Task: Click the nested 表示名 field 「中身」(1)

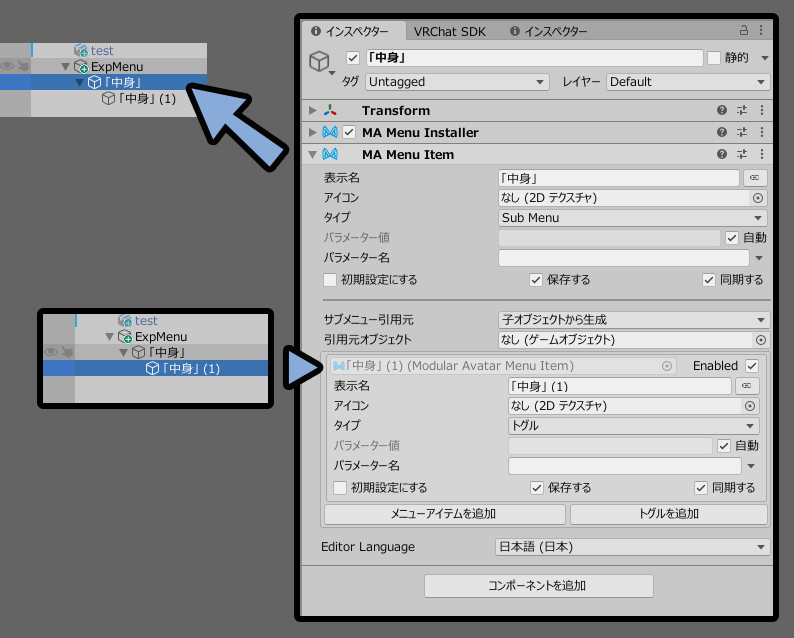Action: tap(620, 386)
